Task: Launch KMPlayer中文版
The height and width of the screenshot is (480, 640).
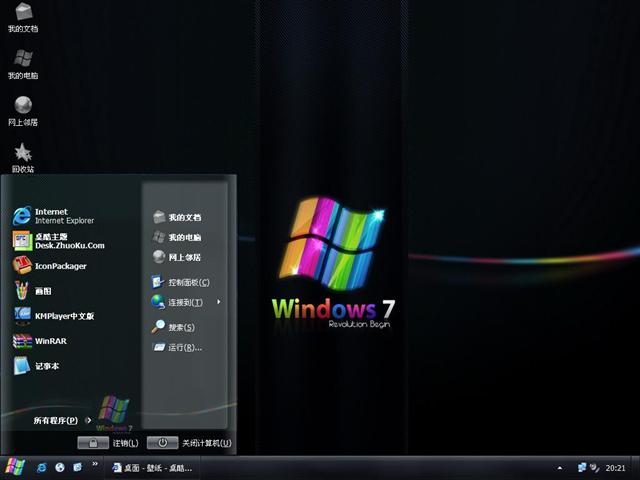Action: pos(53,316)
